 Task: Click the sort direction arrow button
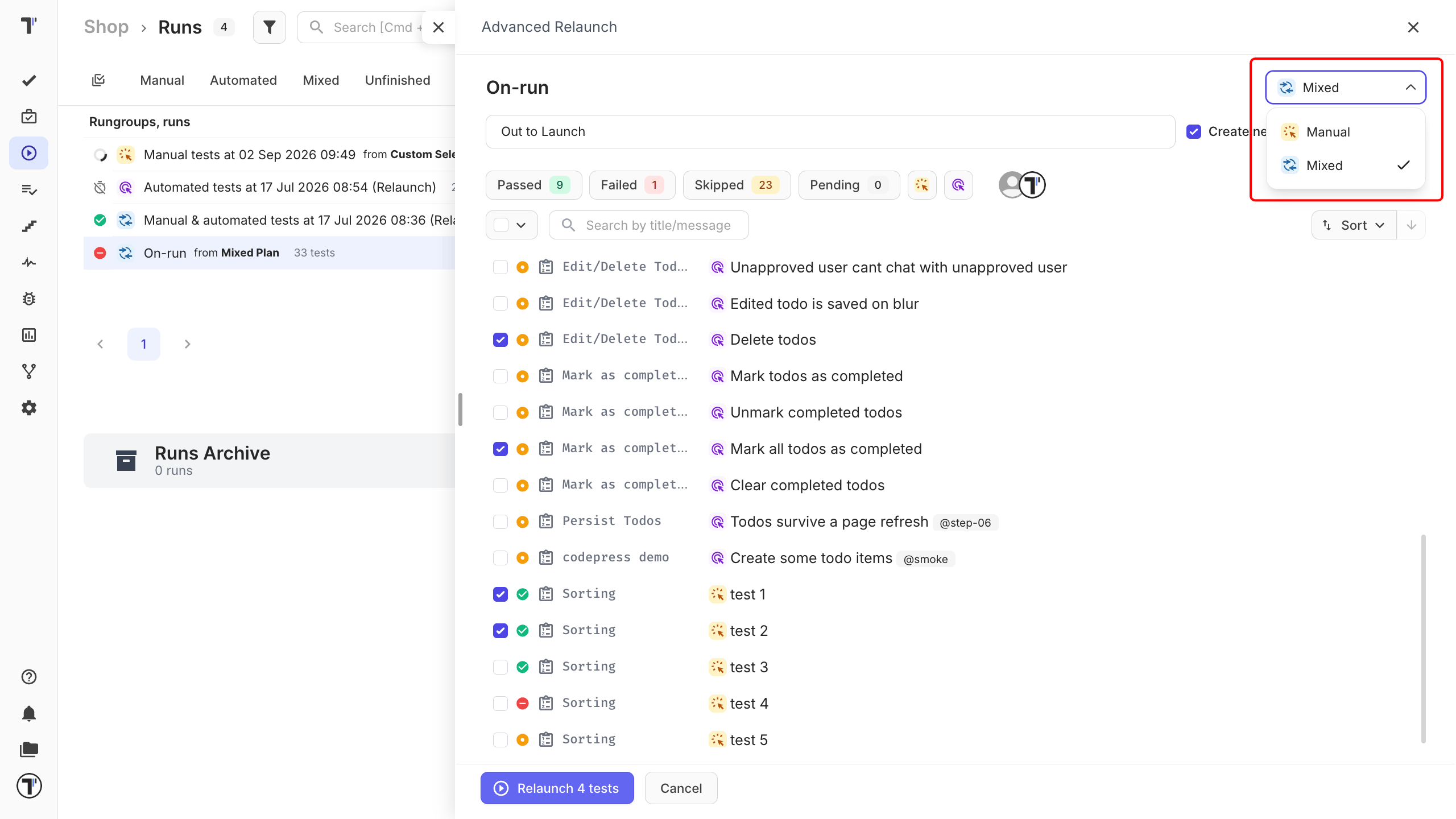click(1411, 225)
